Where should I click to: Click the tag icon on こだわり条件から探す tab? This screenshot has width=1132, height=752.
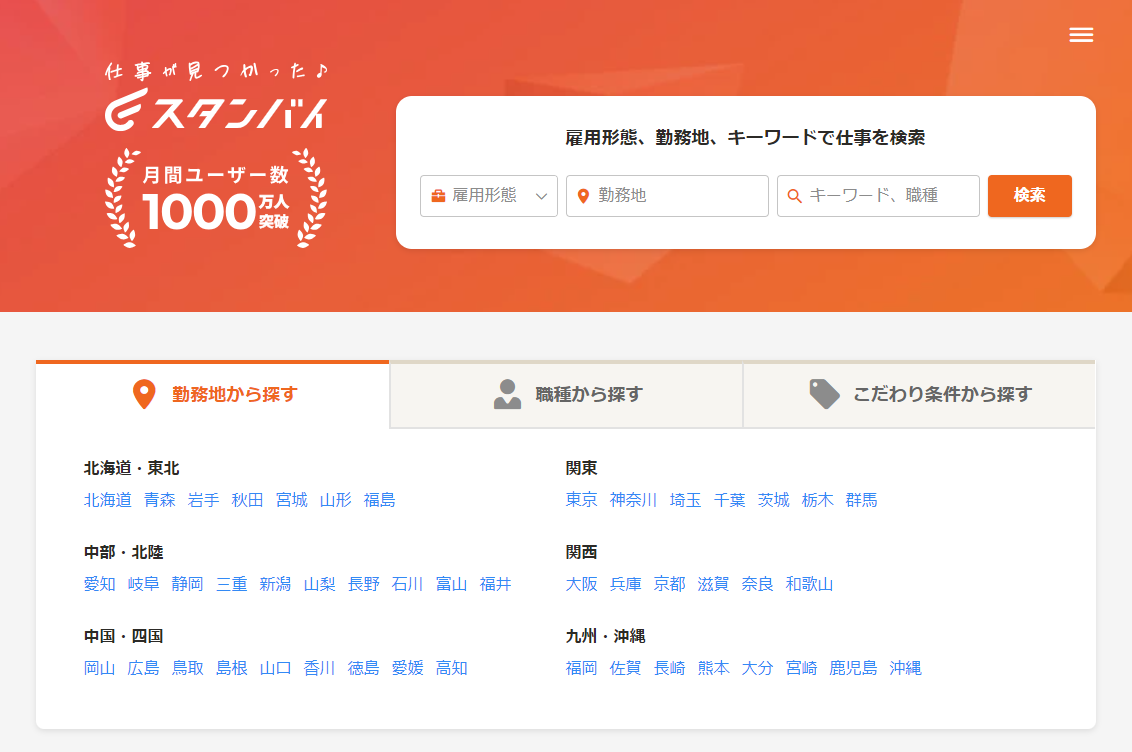click(x=824, y=394)
